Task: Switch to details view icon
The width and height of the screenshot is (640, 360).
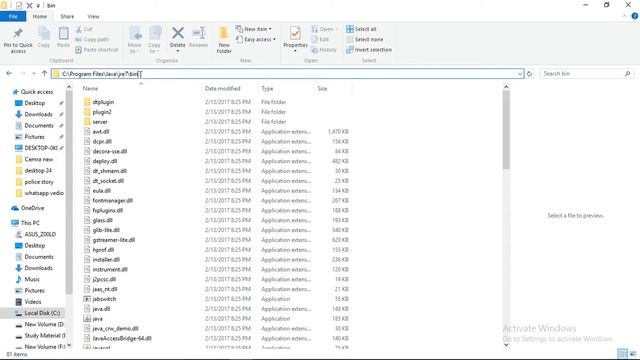Action: (x=622, y=353)
